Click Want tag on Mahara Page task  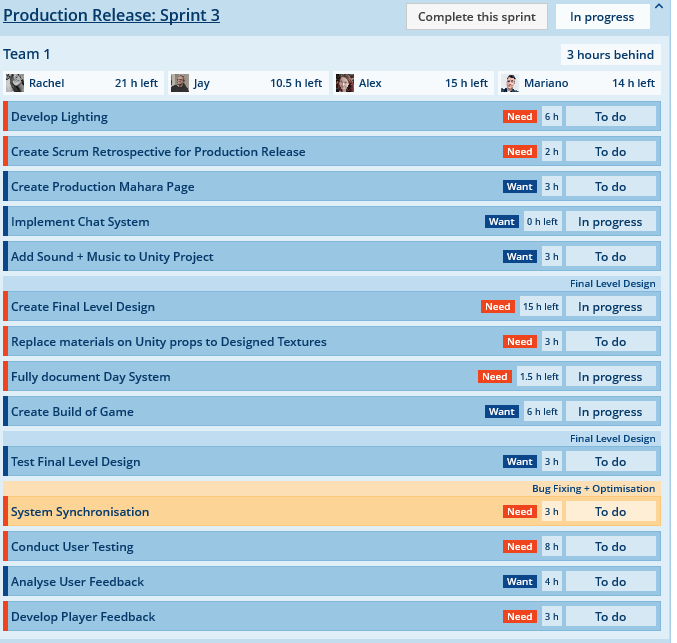(x=519, y=187)
